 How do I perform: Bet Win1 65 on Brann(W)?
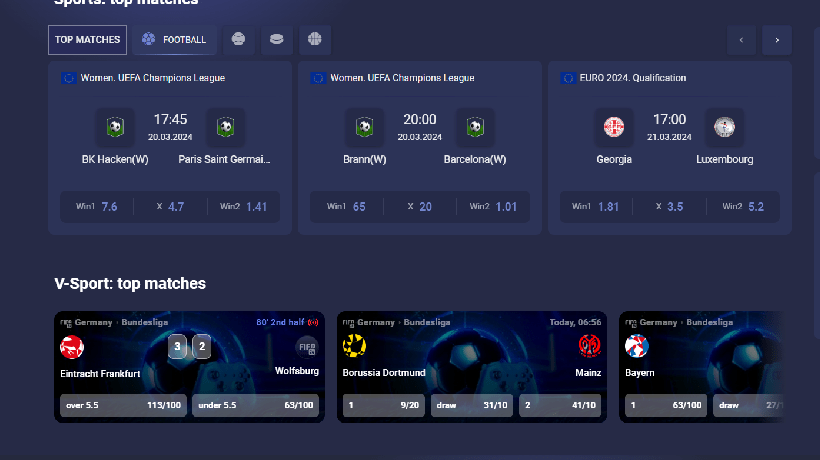pos(346,207)
